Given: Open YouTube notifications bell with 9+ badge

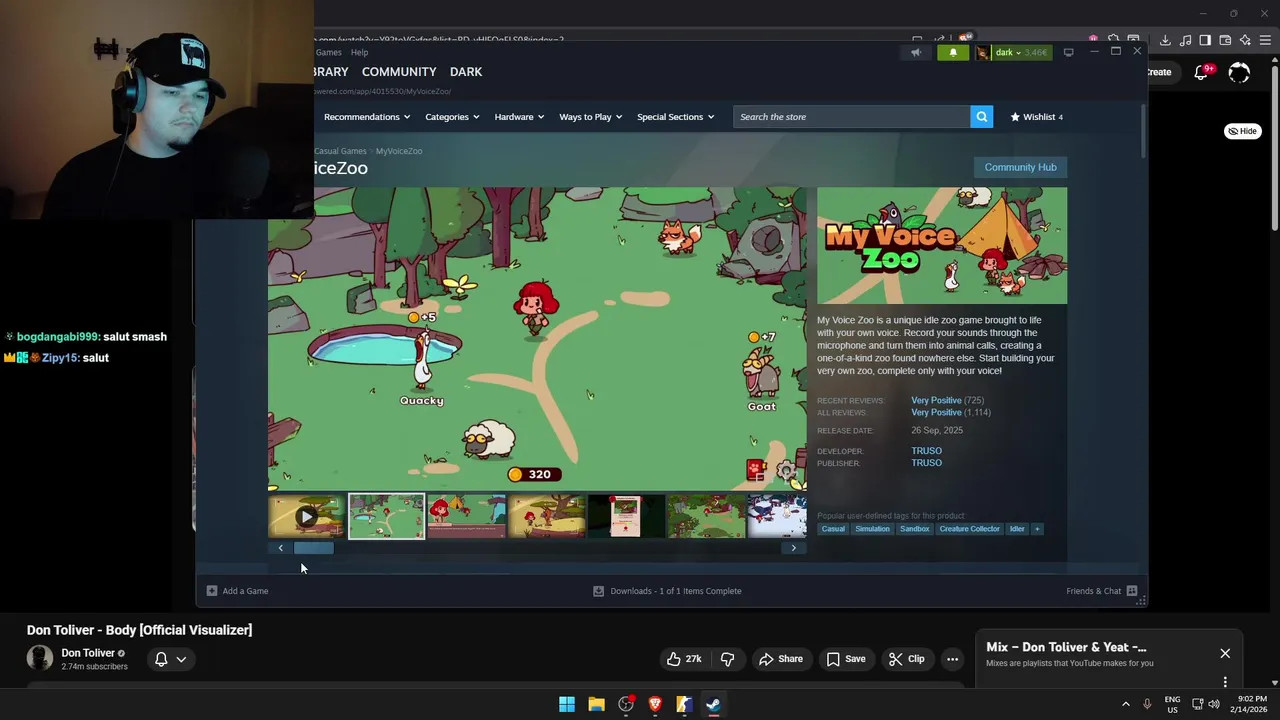Looking at the screenshot, I should point(1203,72).
